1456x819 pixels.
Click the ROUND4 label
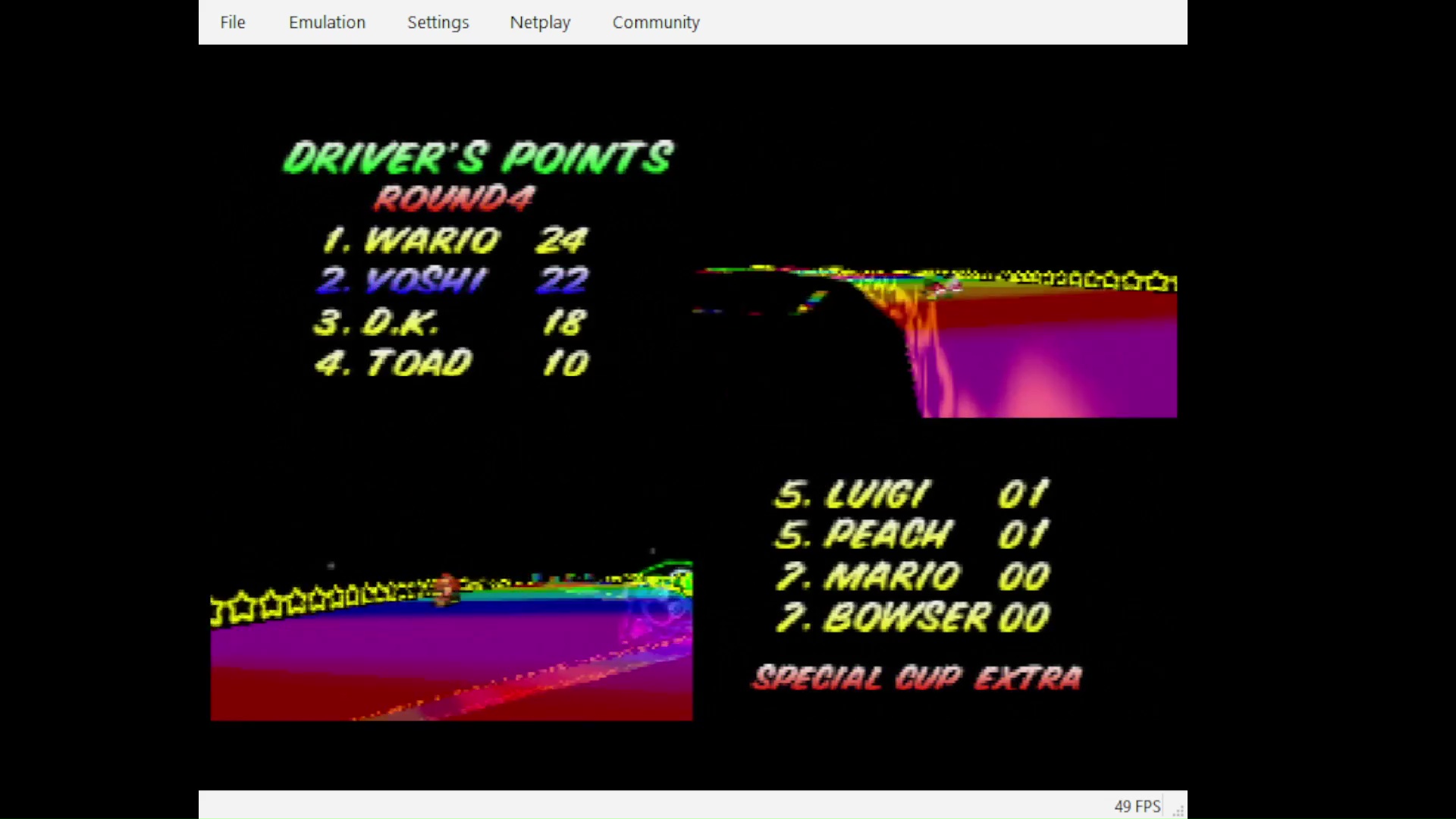[x=454, y=199]
